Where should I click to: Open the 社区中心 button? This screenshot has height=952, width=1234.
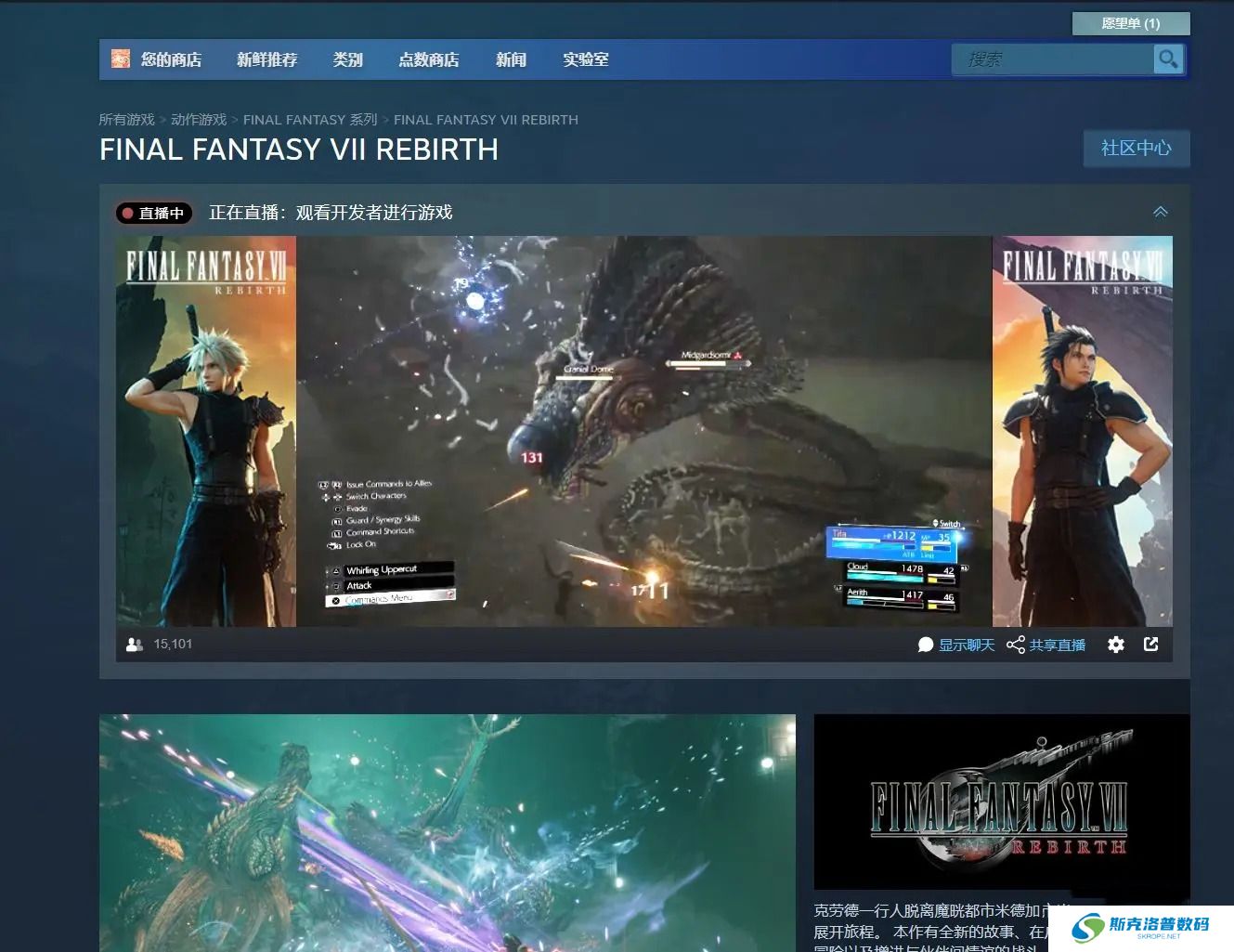click(x=1136, y=149)
